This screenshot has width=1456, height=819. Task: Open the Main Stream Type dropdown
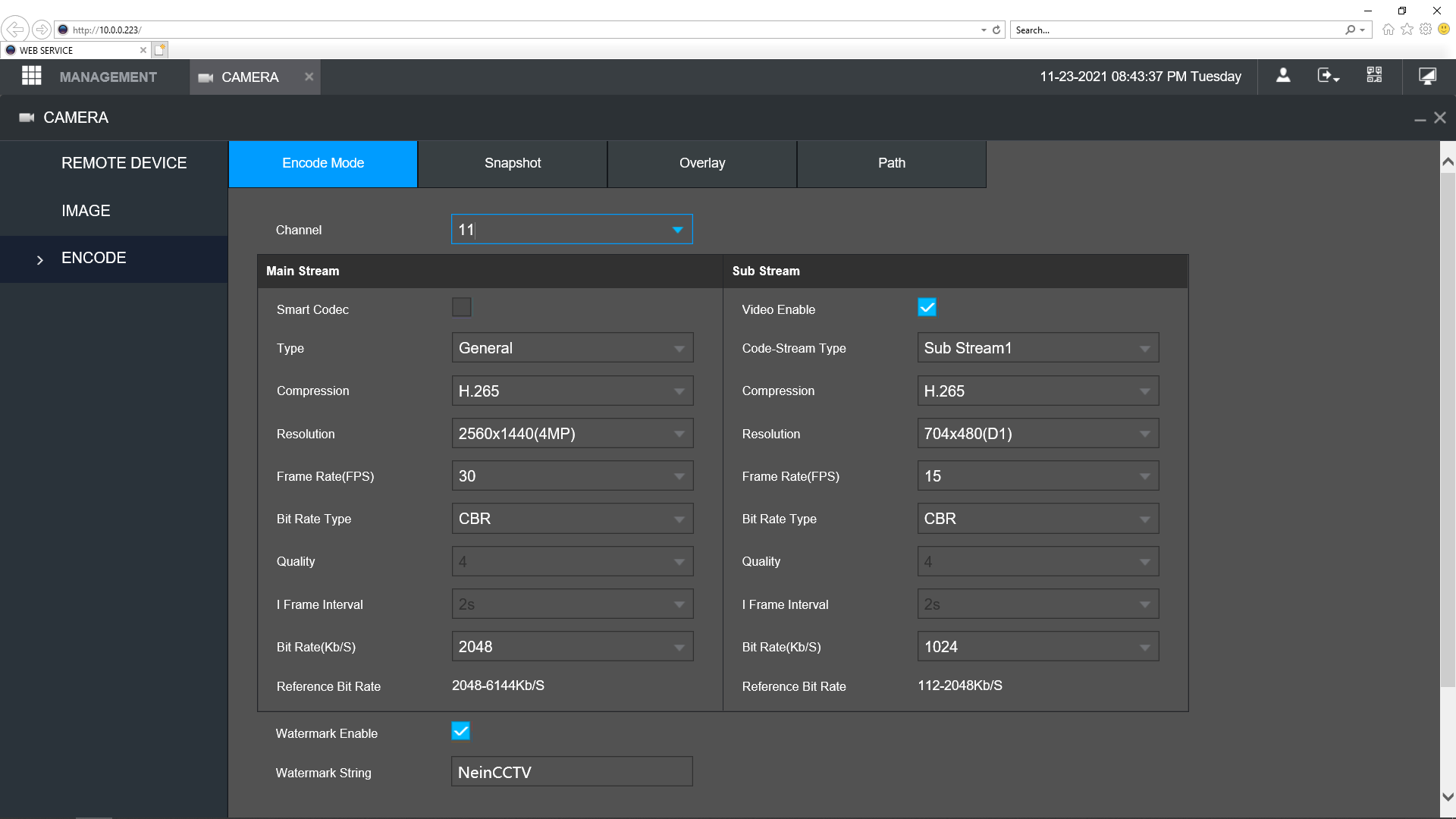(573, 348)
